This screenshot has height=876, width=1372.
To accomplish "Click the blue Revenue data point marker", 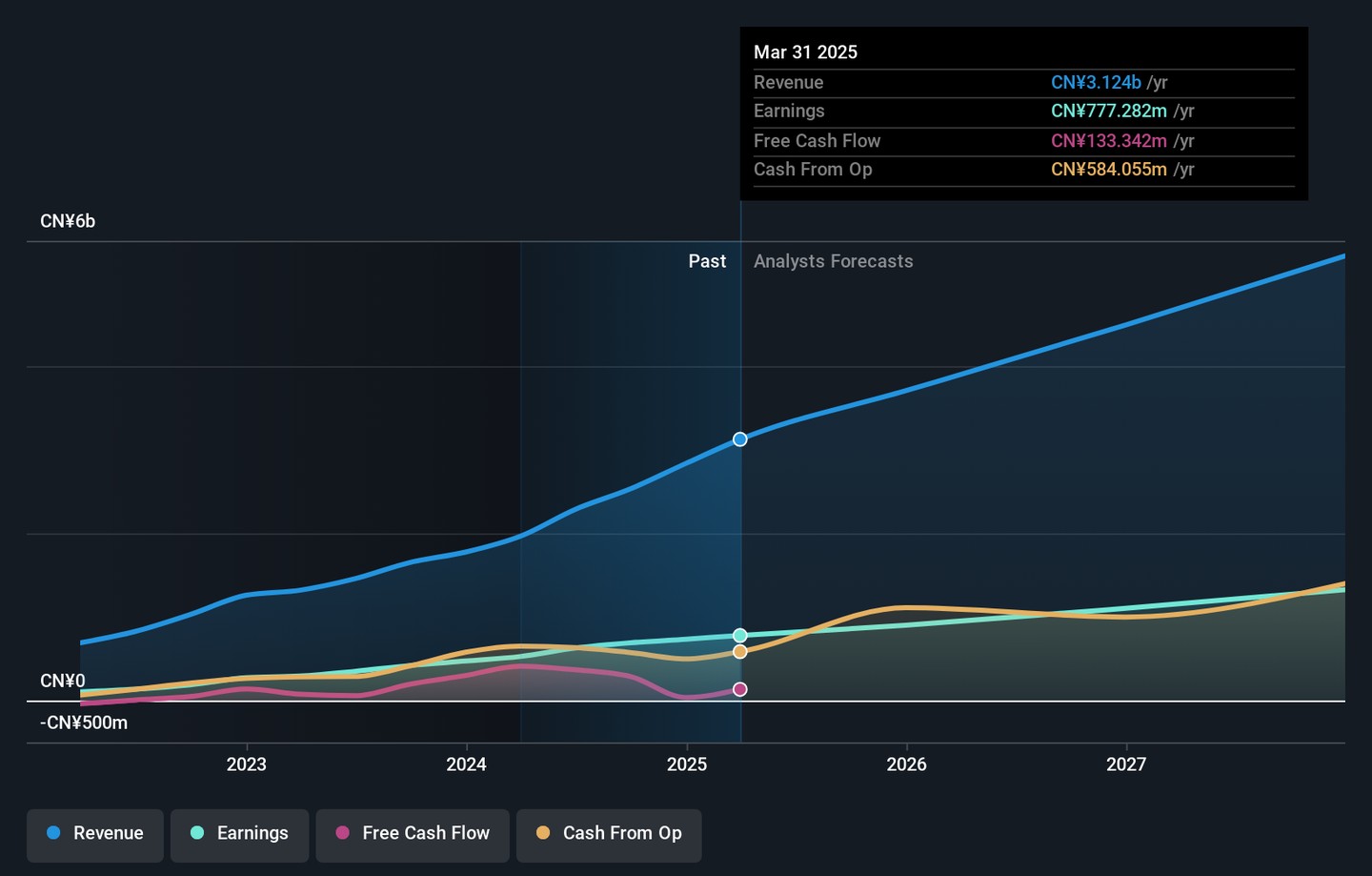I will 740,439.
